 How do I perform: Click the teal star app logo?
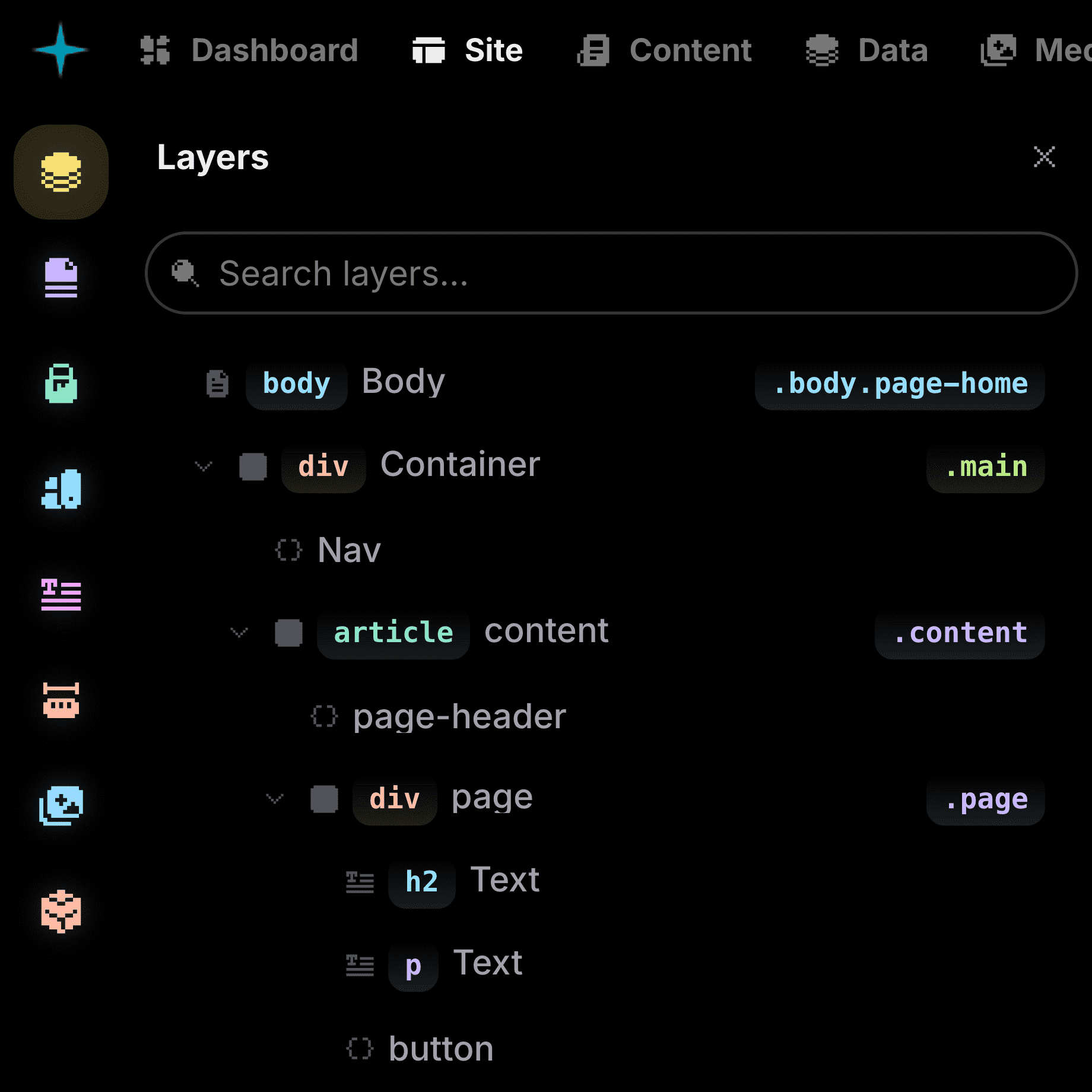(x=60, y=50)
